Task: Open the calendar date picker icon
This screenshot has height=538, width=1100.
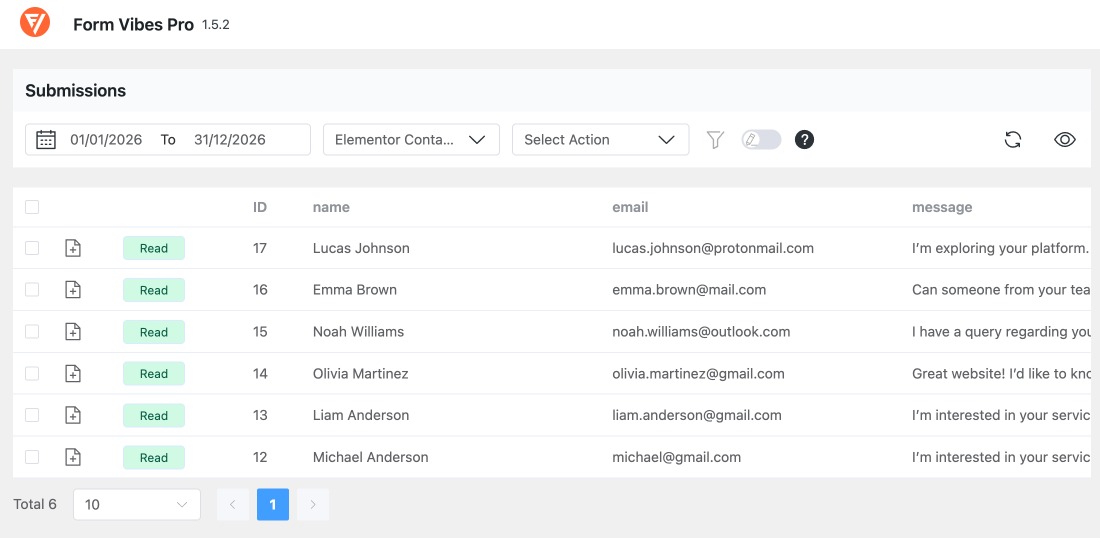Action: (x=46, y=140)
